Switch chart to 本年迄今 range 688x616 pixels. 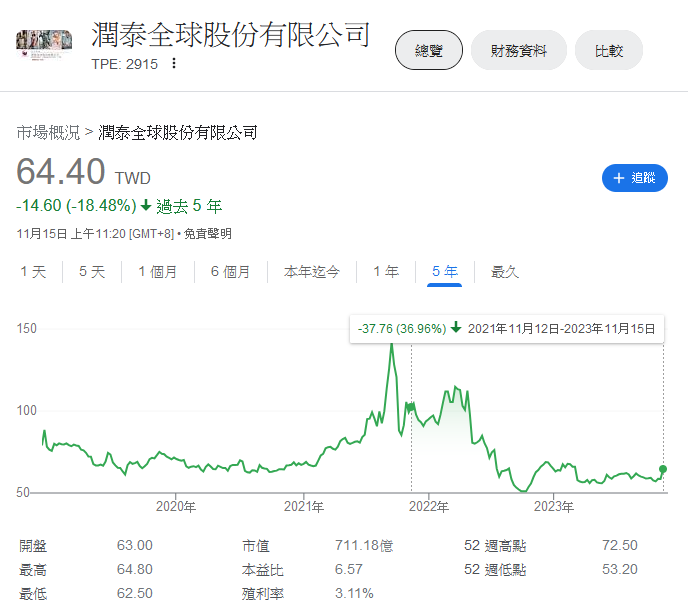point(311,271)
